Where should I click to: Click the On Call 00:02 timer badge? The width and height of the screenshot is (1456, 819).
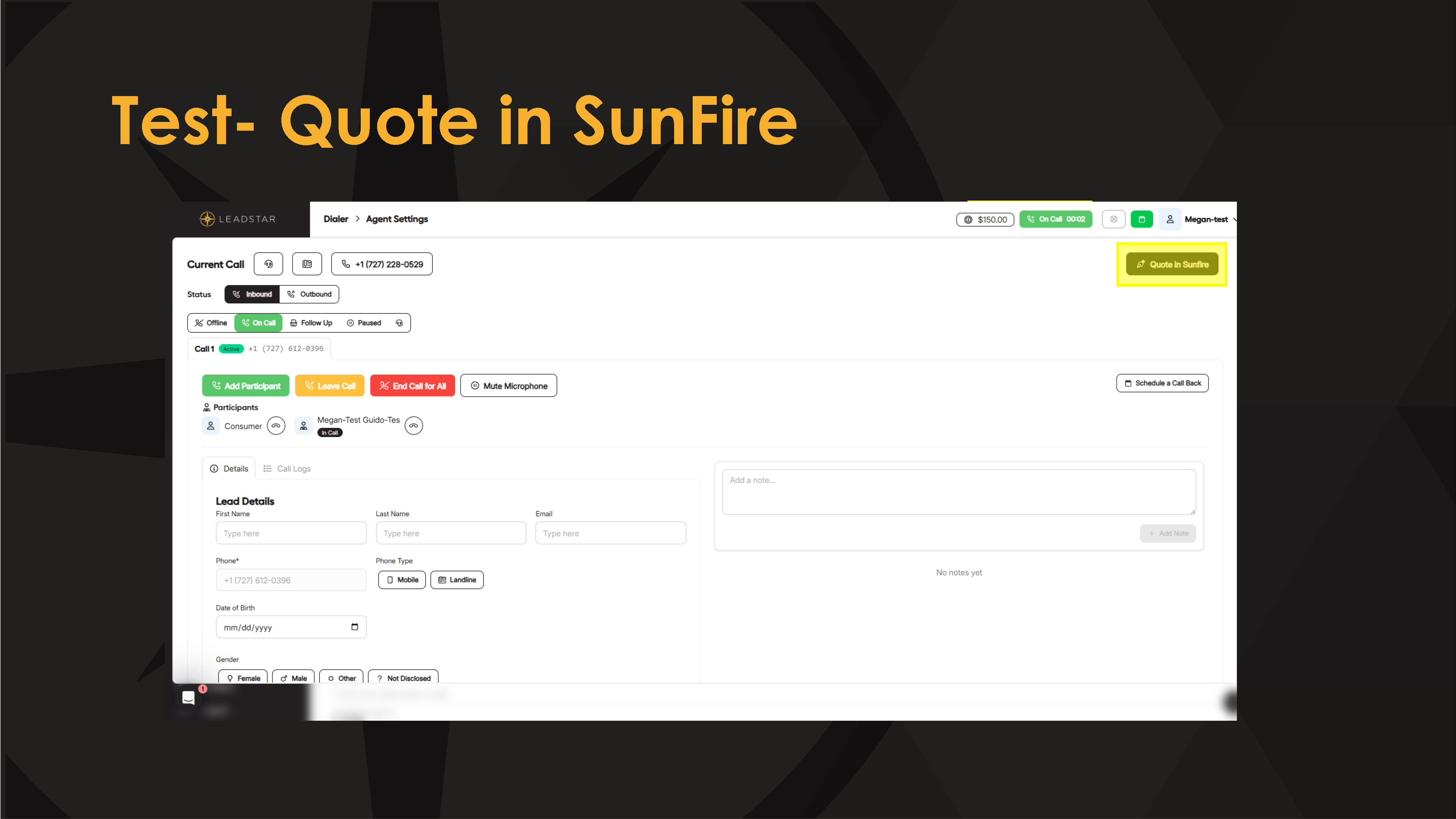1056,219
